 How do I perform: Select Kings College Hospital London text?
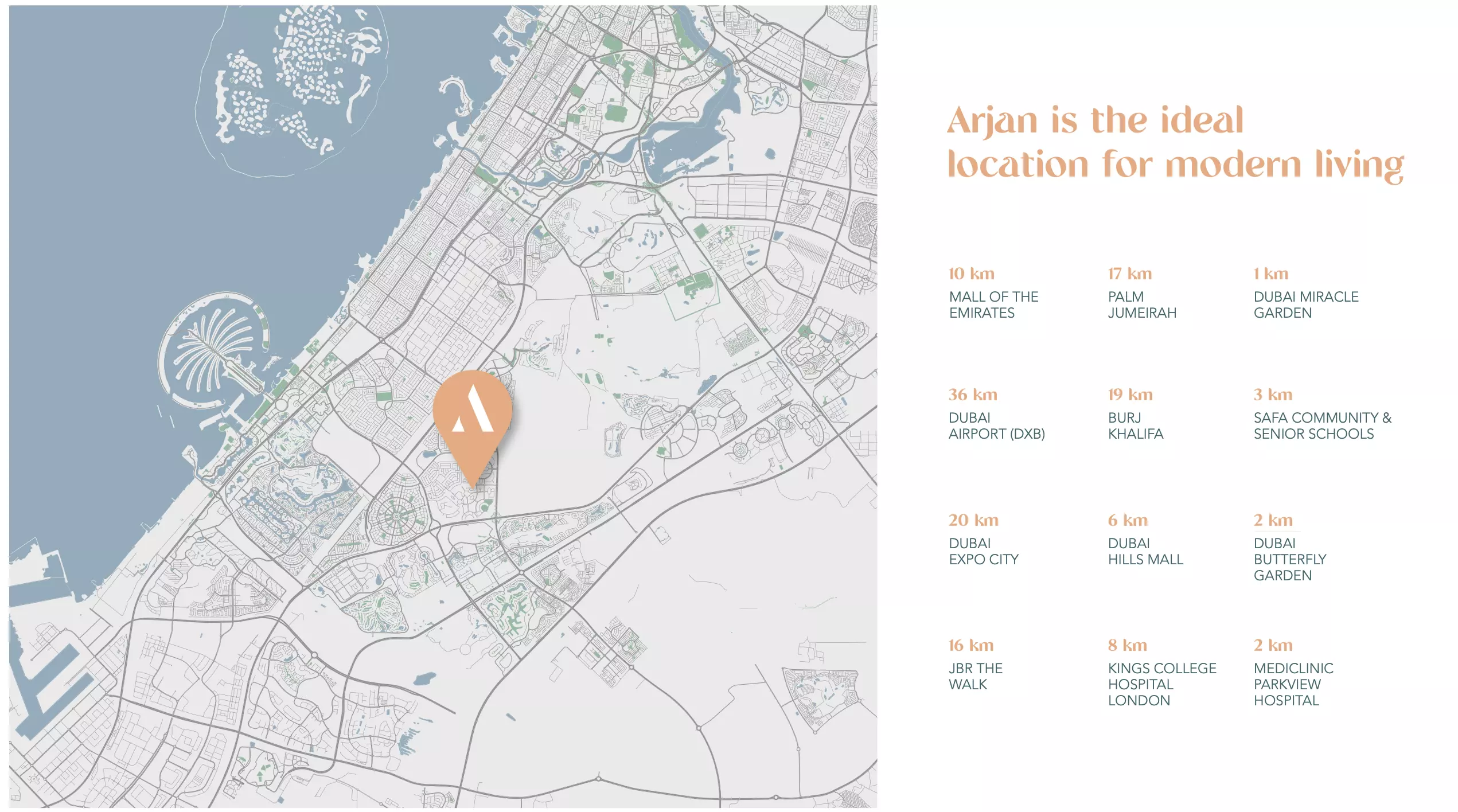point(1161,684)
